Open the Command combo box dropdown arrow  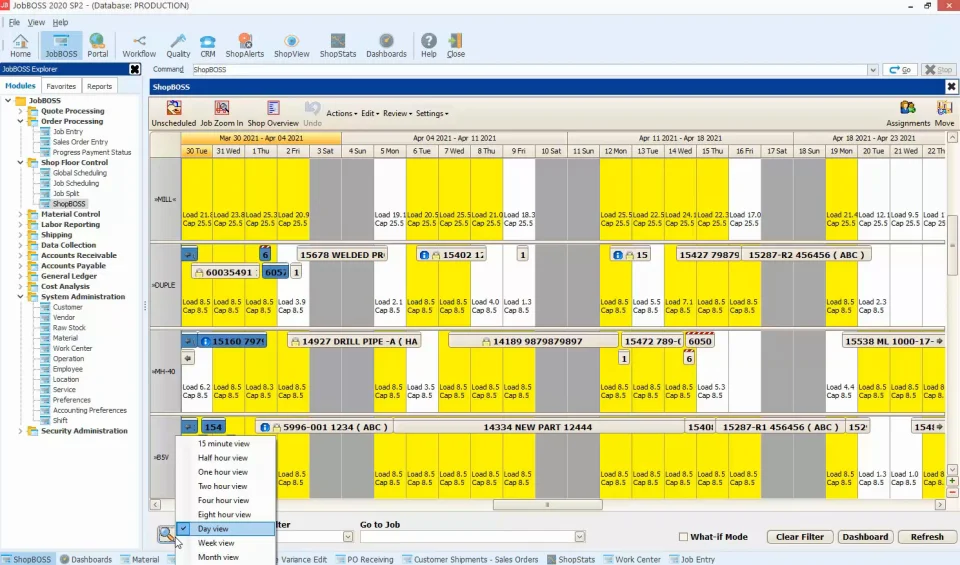click(x=872, y=70)
